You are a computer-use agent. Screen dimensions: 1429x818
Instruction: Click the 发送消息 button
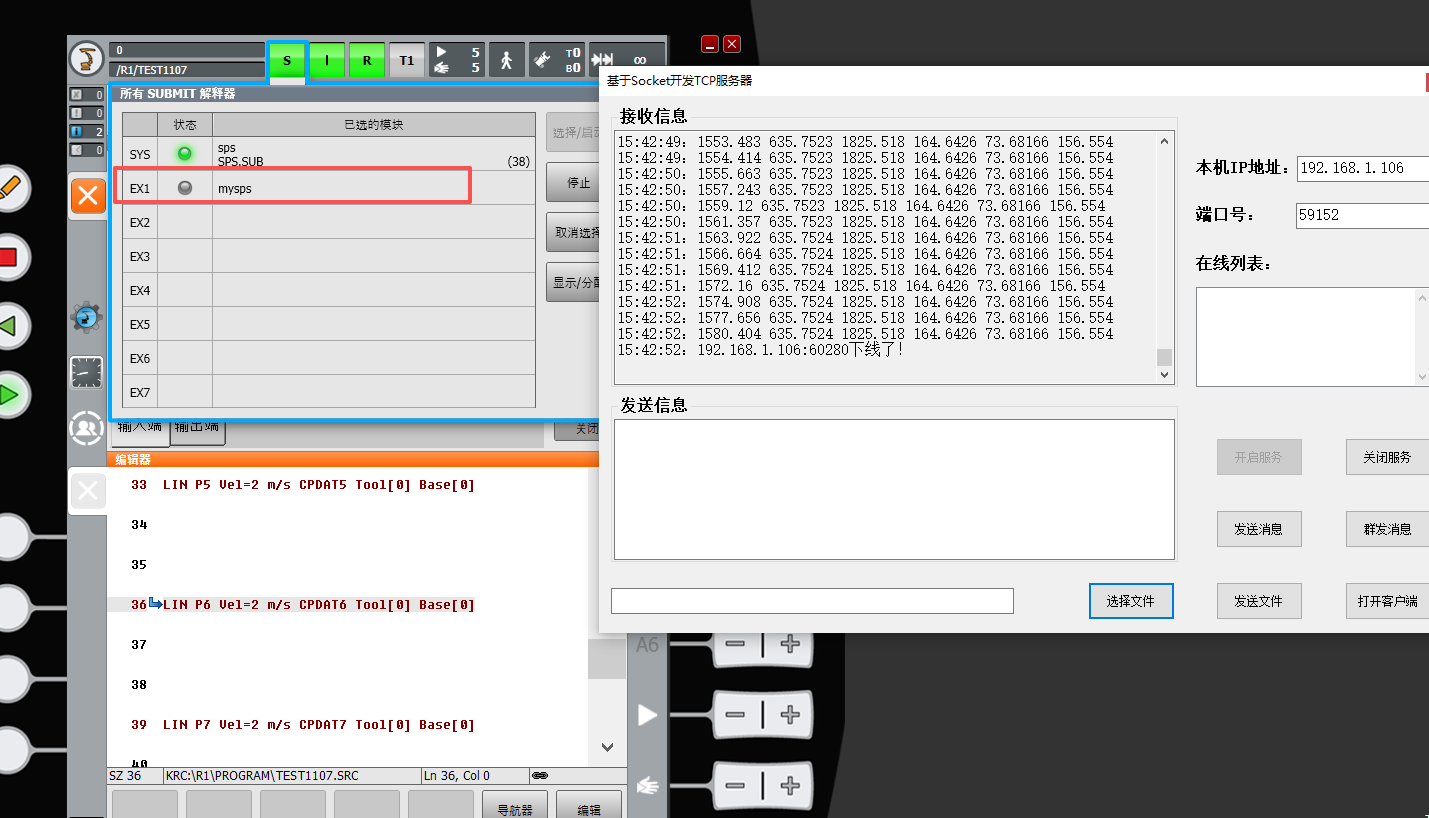pyautogui.click(x=1258, y=529)
